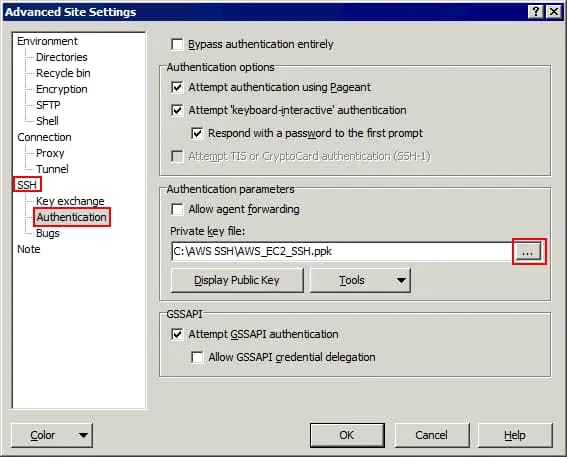
Task: Enable Allow GSSAPI credential delegation
Action: [x=197, y=357]
